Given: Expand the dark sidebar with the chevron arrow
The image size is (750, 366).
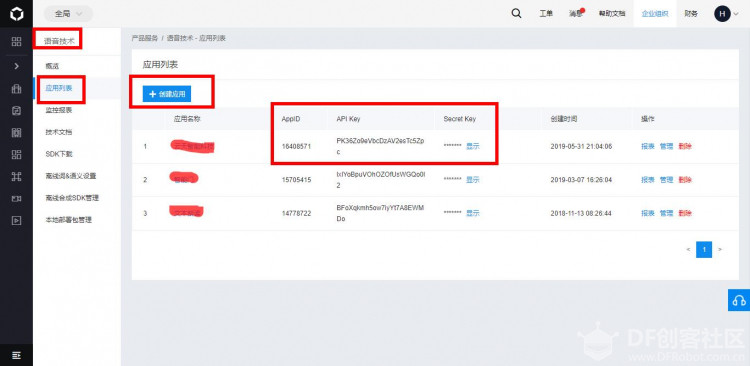Looking at the screenshot, I should tap(16, 66).
